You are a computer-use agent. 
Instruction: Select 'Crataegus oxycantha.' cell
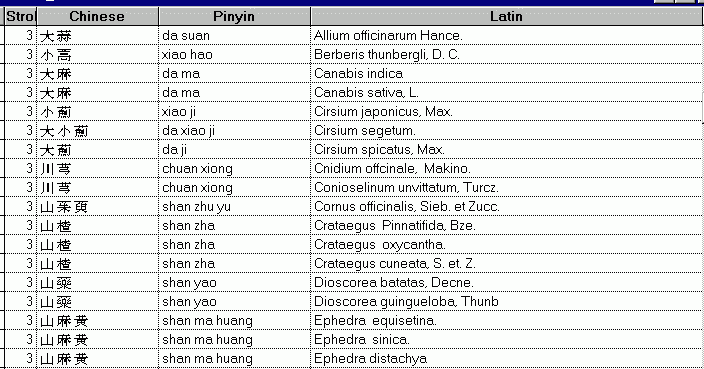(x=506, y=244)
